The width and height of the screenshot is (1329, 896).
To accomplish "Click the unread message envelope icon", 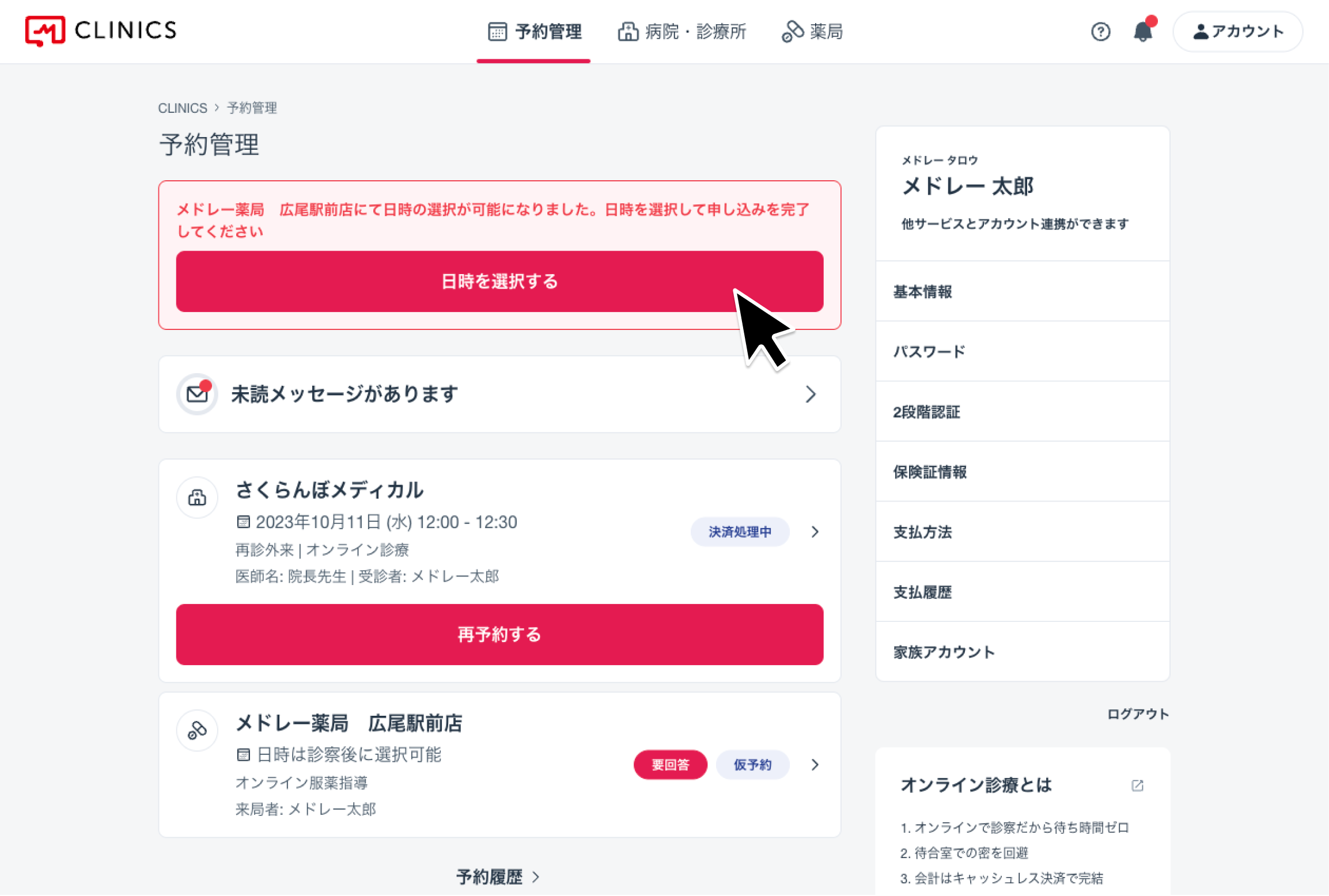I will pos(197,394).
